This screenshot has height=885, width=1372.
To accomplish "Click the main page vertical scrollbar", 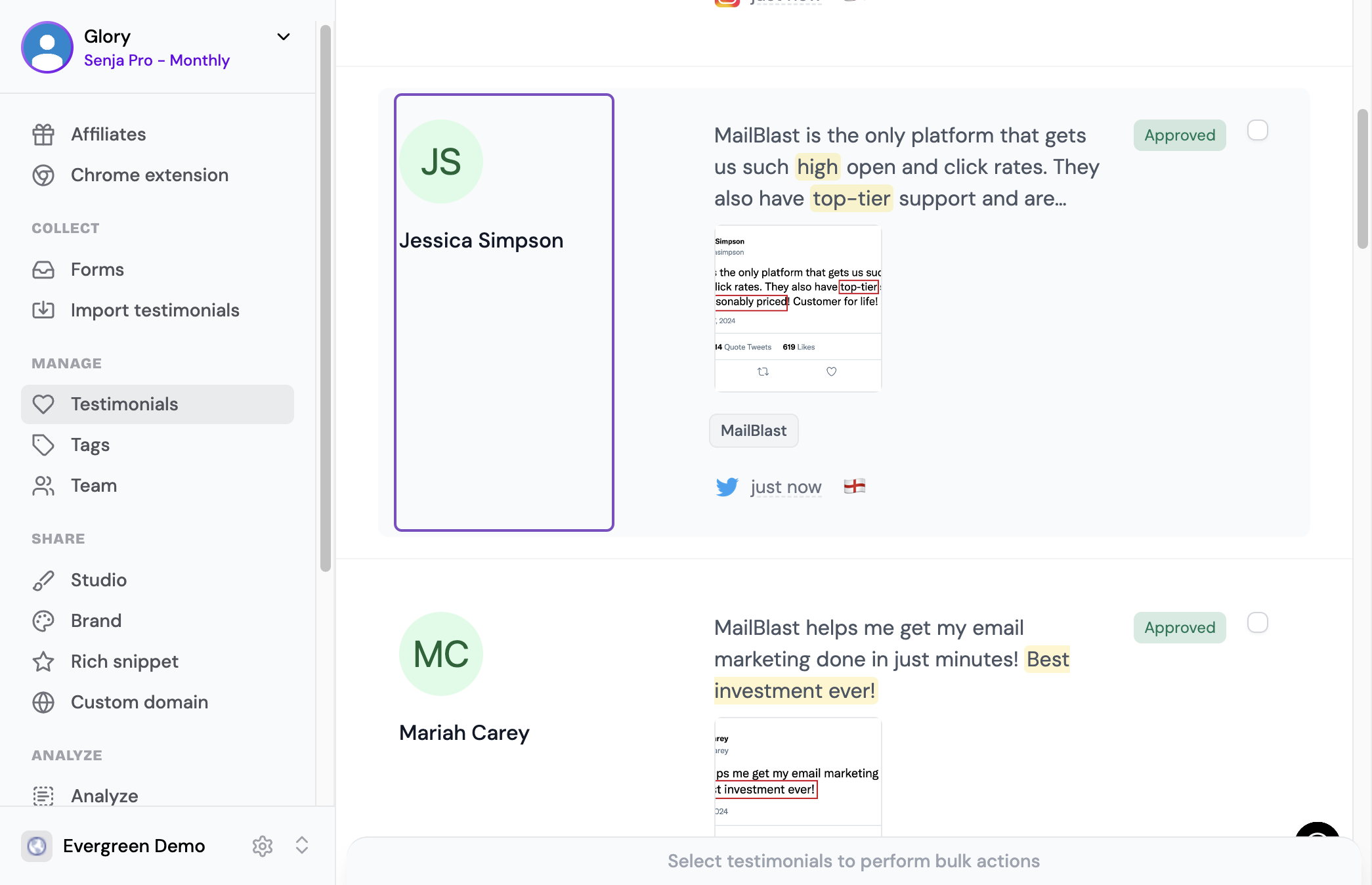I will [x=1363, y=179].
